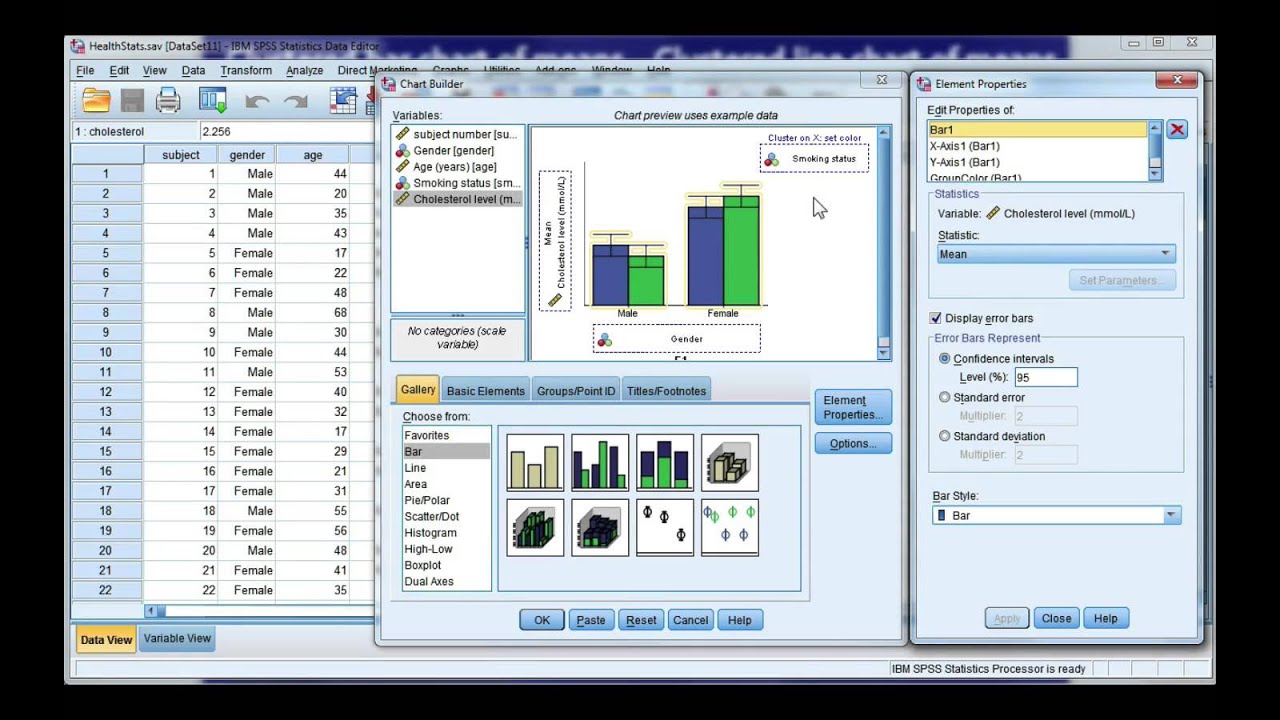Click the Gender X-axis drop zone icon
The height and width of the screenshot is (720, 1280).
604,341
